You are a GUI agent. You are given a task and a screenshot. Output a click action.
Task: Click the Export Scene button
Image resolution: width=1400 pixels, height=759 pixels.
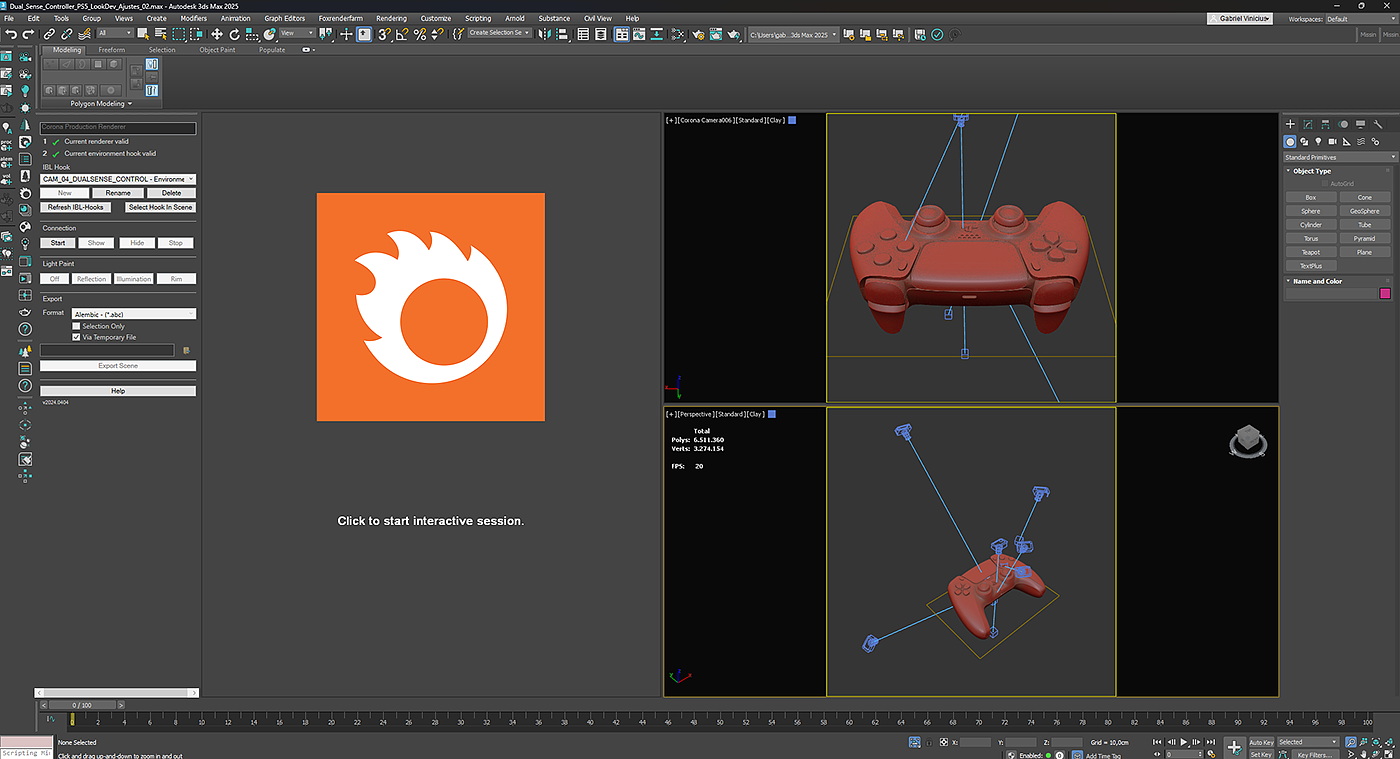coord(118,366)
